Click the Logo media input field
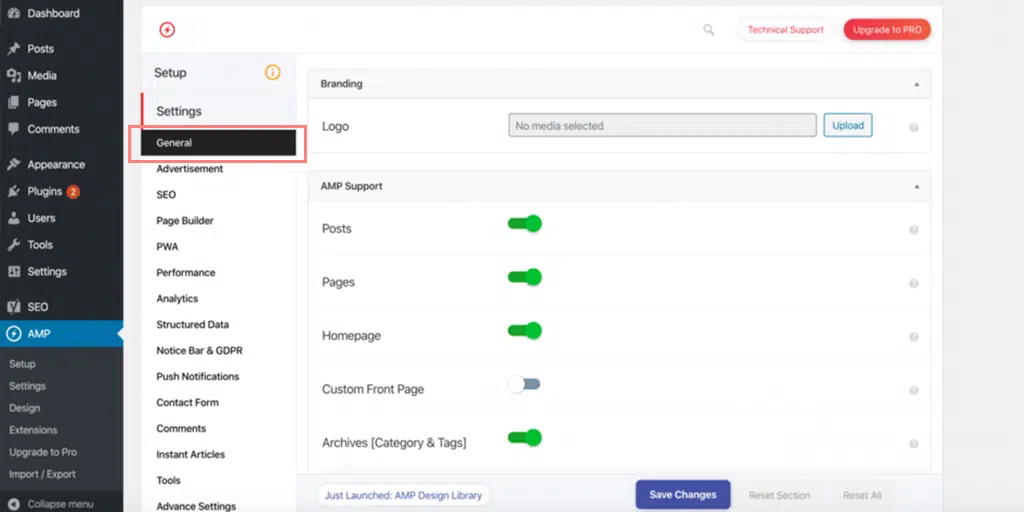Viewport: 1024px width, 512px height. [662, 126]
